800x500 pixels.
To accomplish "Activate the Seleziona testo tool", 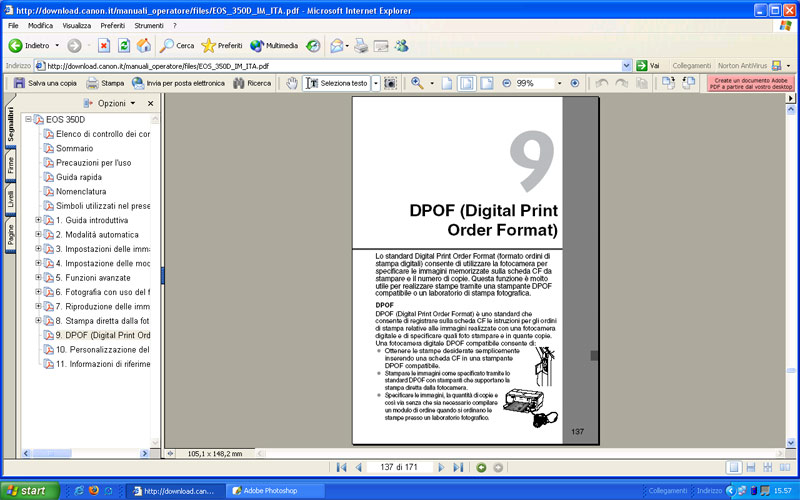I will coord(337,83).
